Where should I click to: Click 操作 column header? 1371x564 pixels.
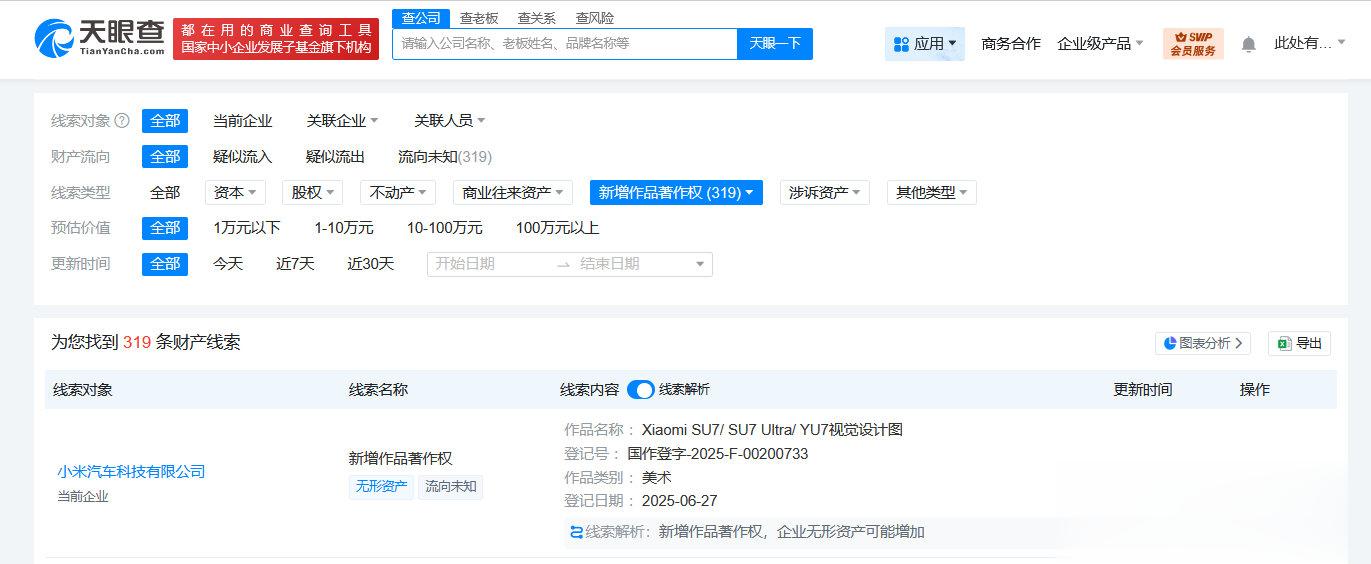(1255, 390)
